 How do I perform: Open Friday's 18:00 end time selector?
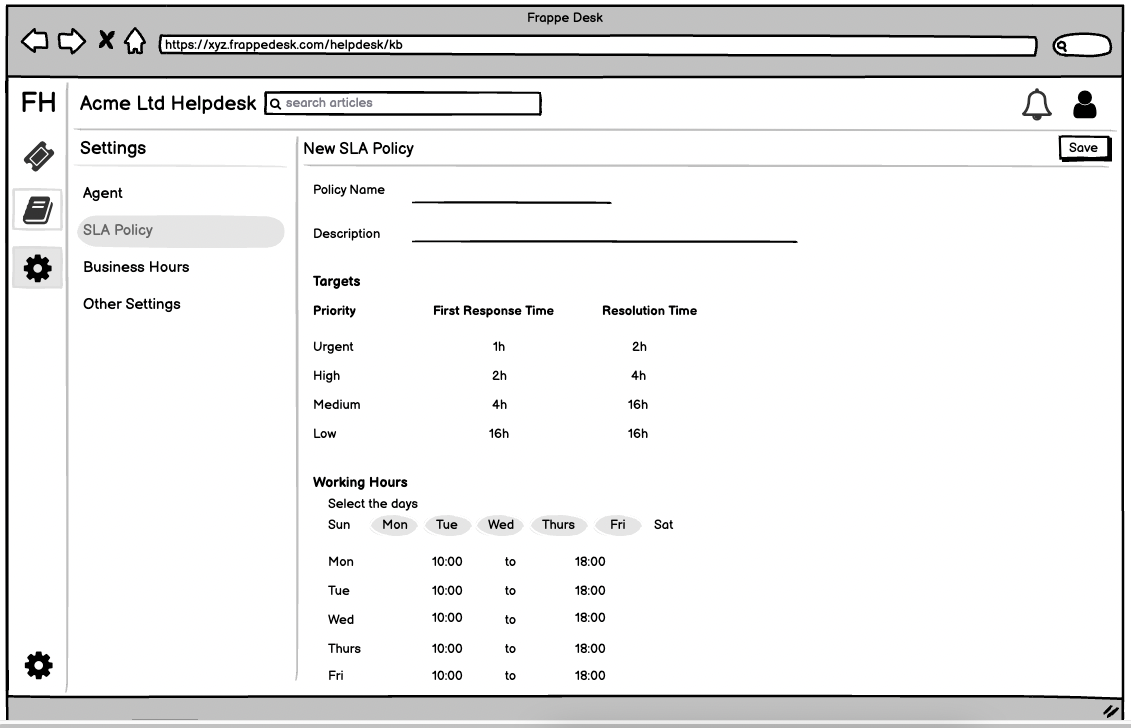[589, 675]
